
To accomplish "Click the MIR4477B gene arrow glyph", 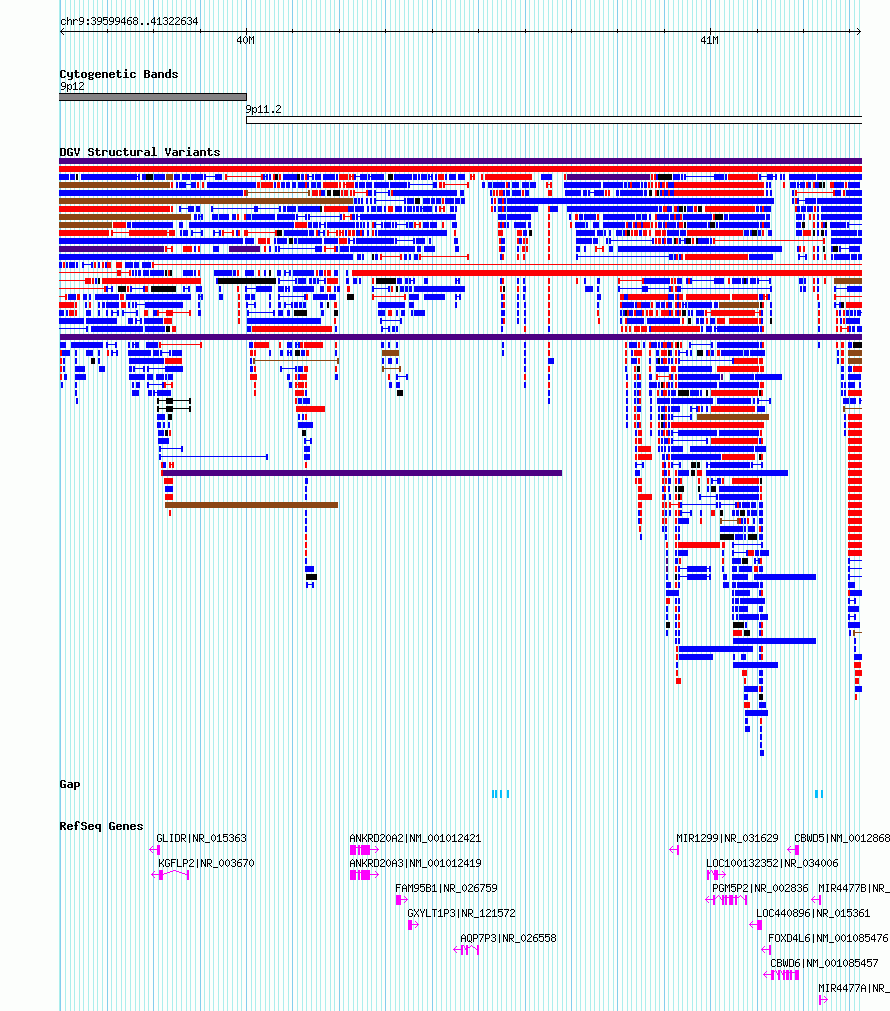I will click(x=816, y=899).
